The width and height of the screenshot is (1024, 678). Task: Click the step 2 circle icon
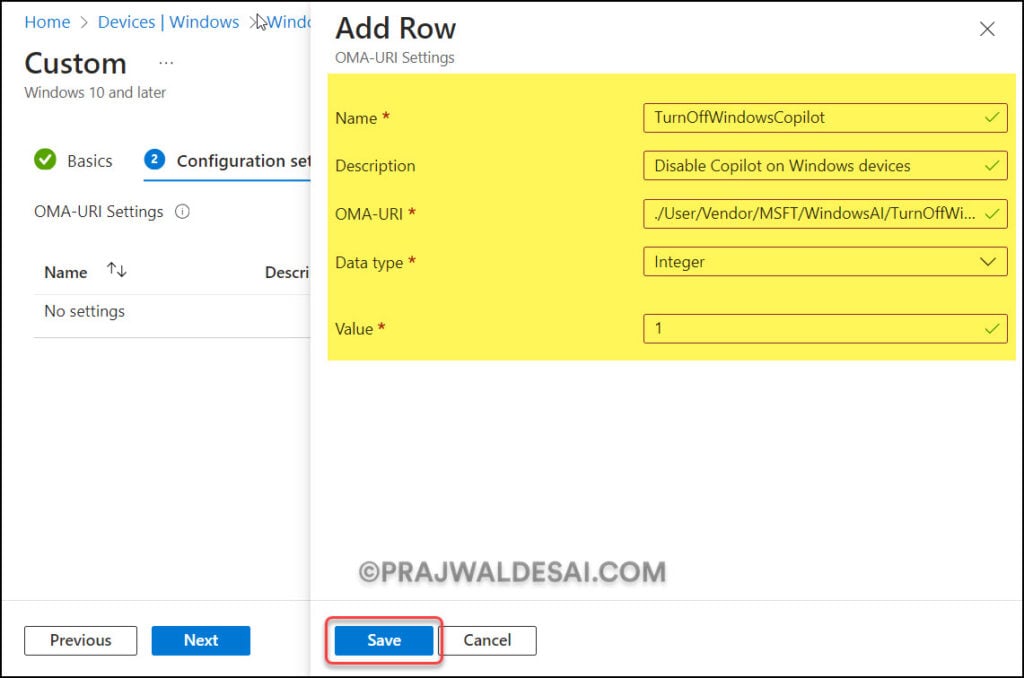tap(154, 159)
